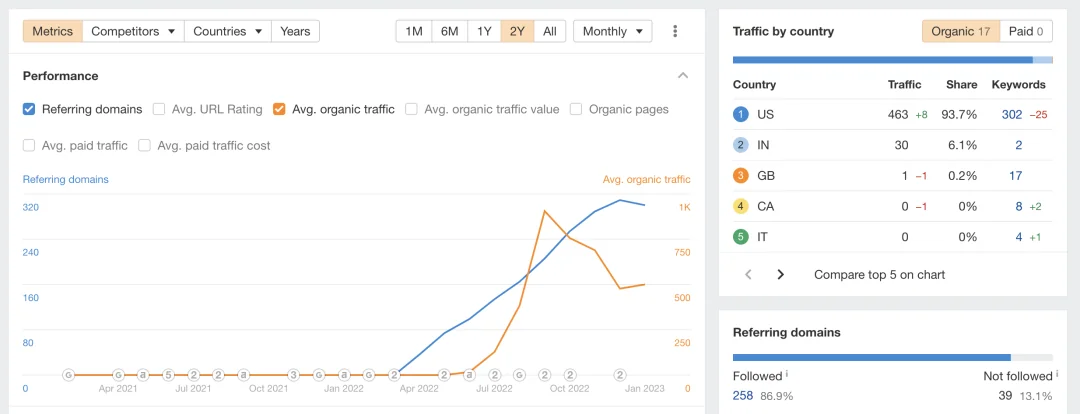Click the orange Avg. organic traffic axis label

pos(646,179)
